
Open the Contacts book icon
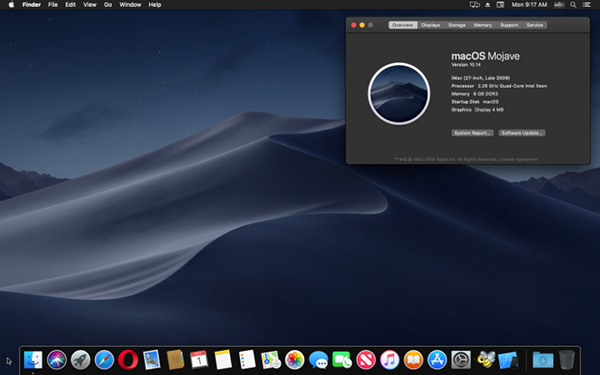click(x=175, y=360)
